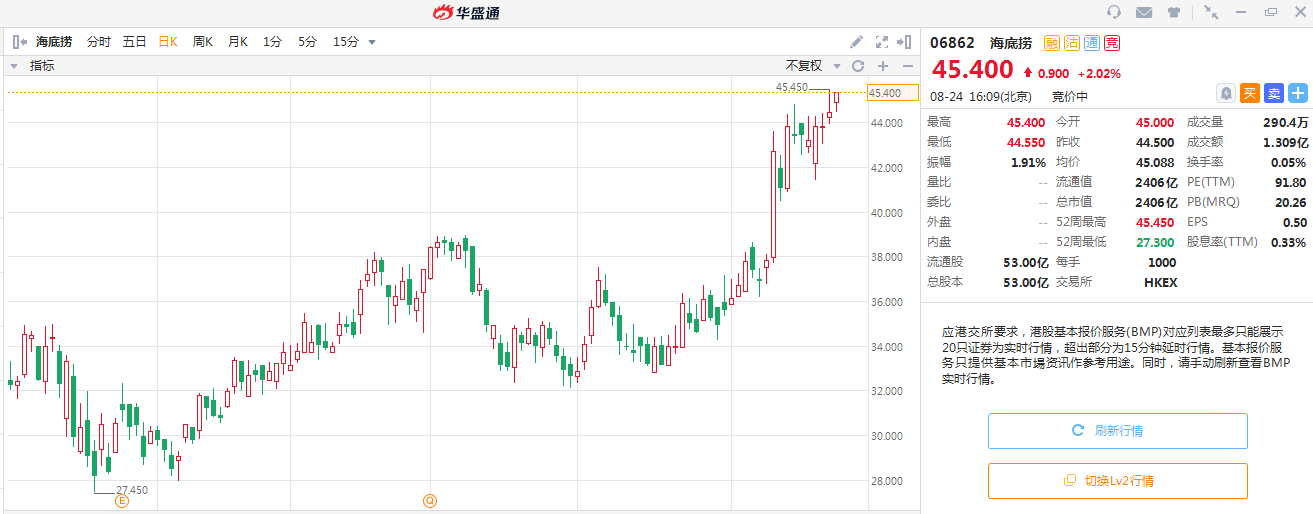Click the E event marker below chart
This screenshot has width=1313, height=514.
pyautogui.click(x=122, y=501)
